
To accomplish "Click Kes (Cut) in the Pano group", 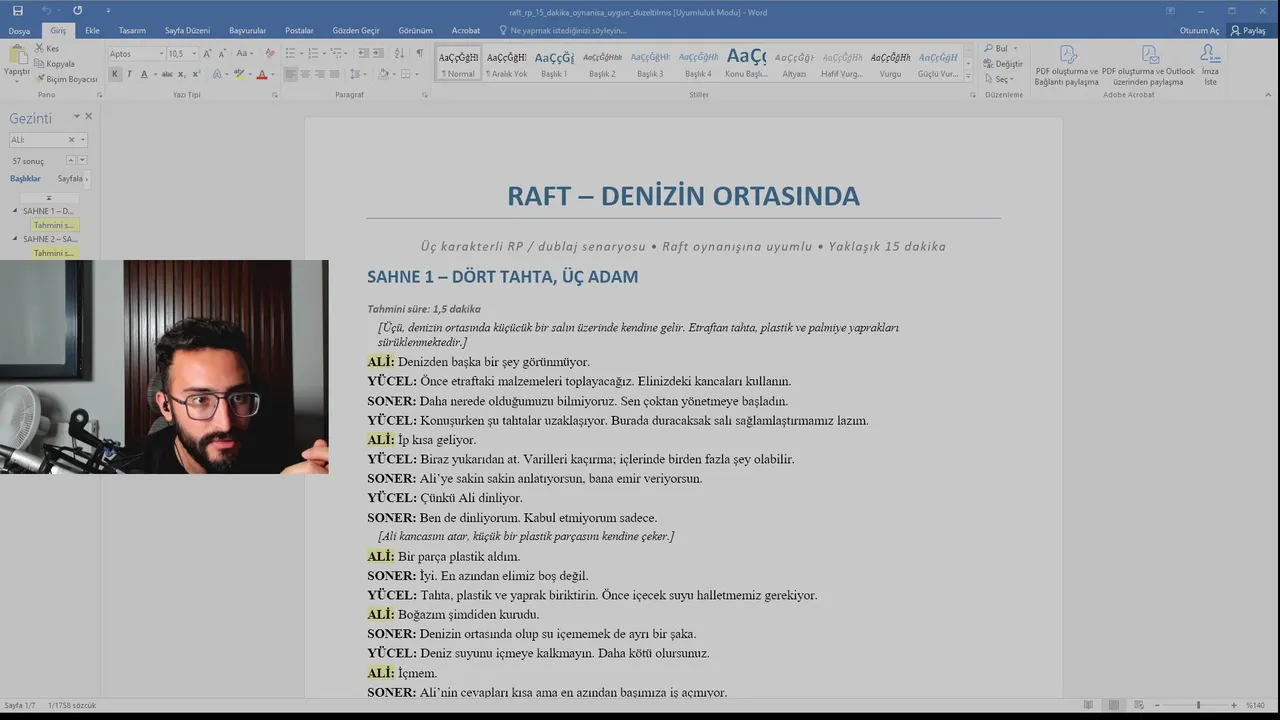I will (x=47, y=48).
